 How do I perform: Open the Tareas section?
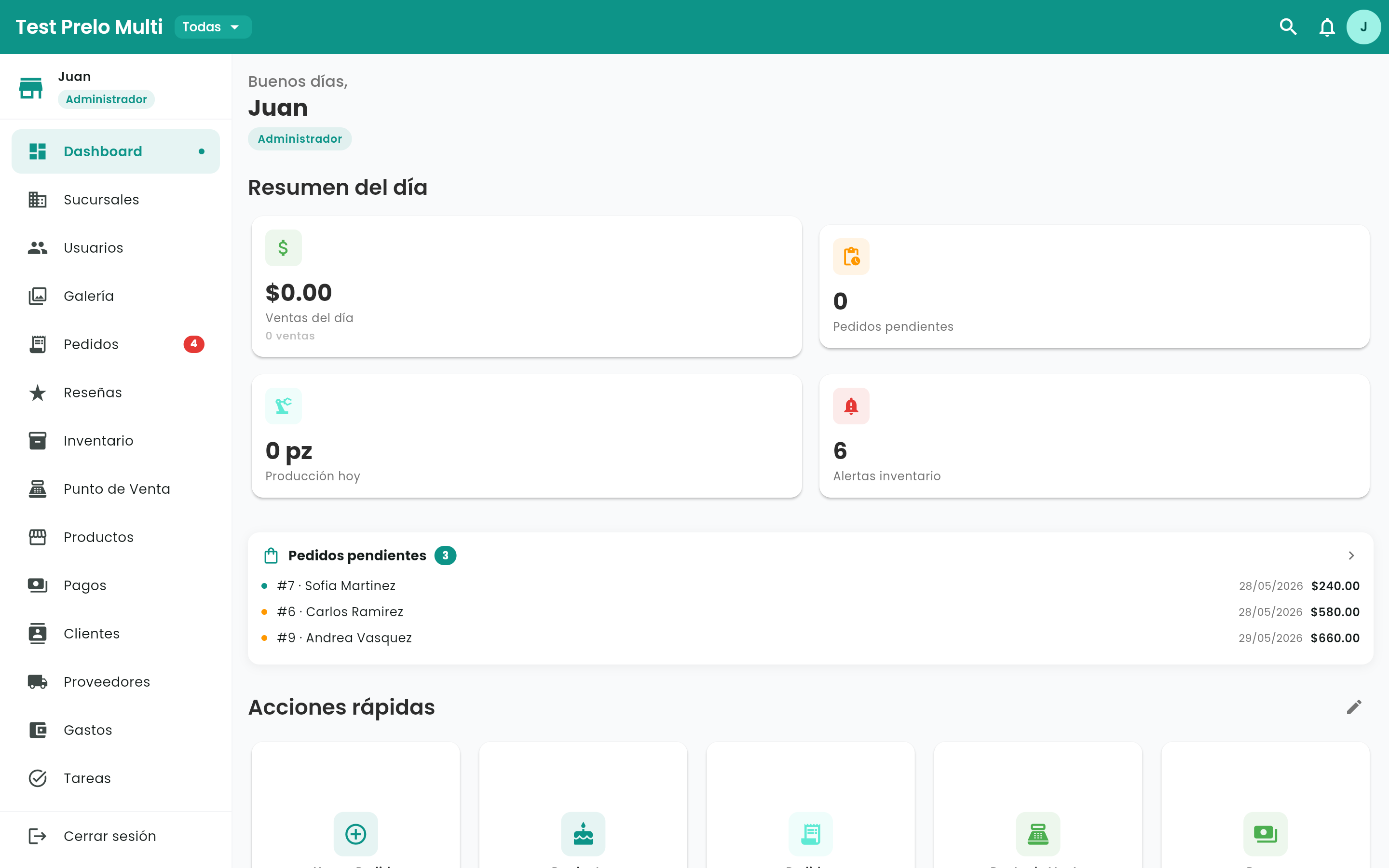tap(115, 778)
